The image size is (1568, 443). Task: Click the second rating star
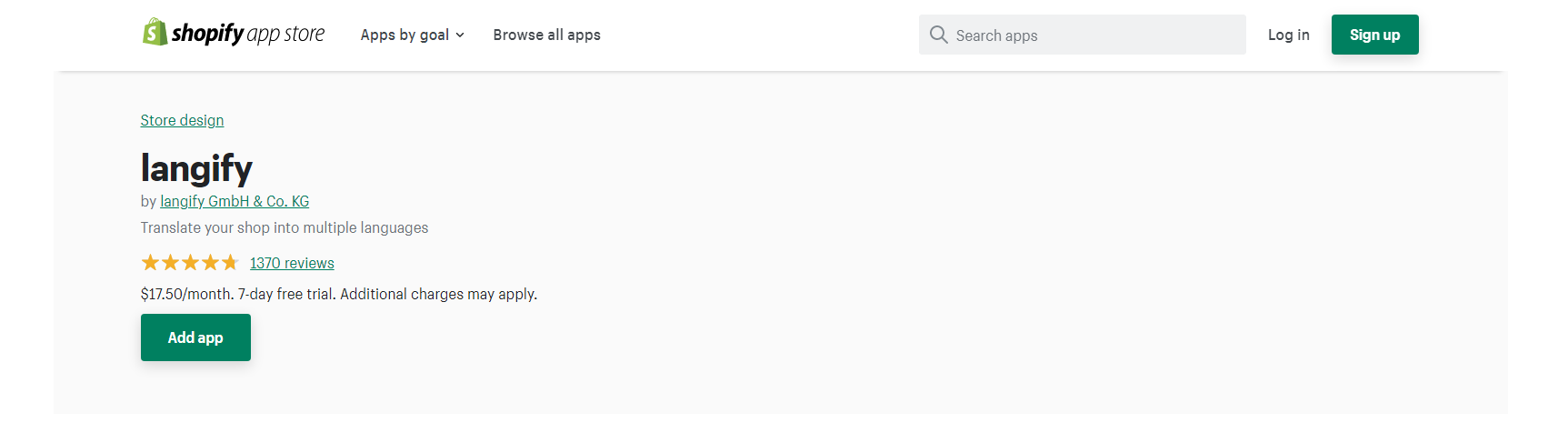click(170, 263)
